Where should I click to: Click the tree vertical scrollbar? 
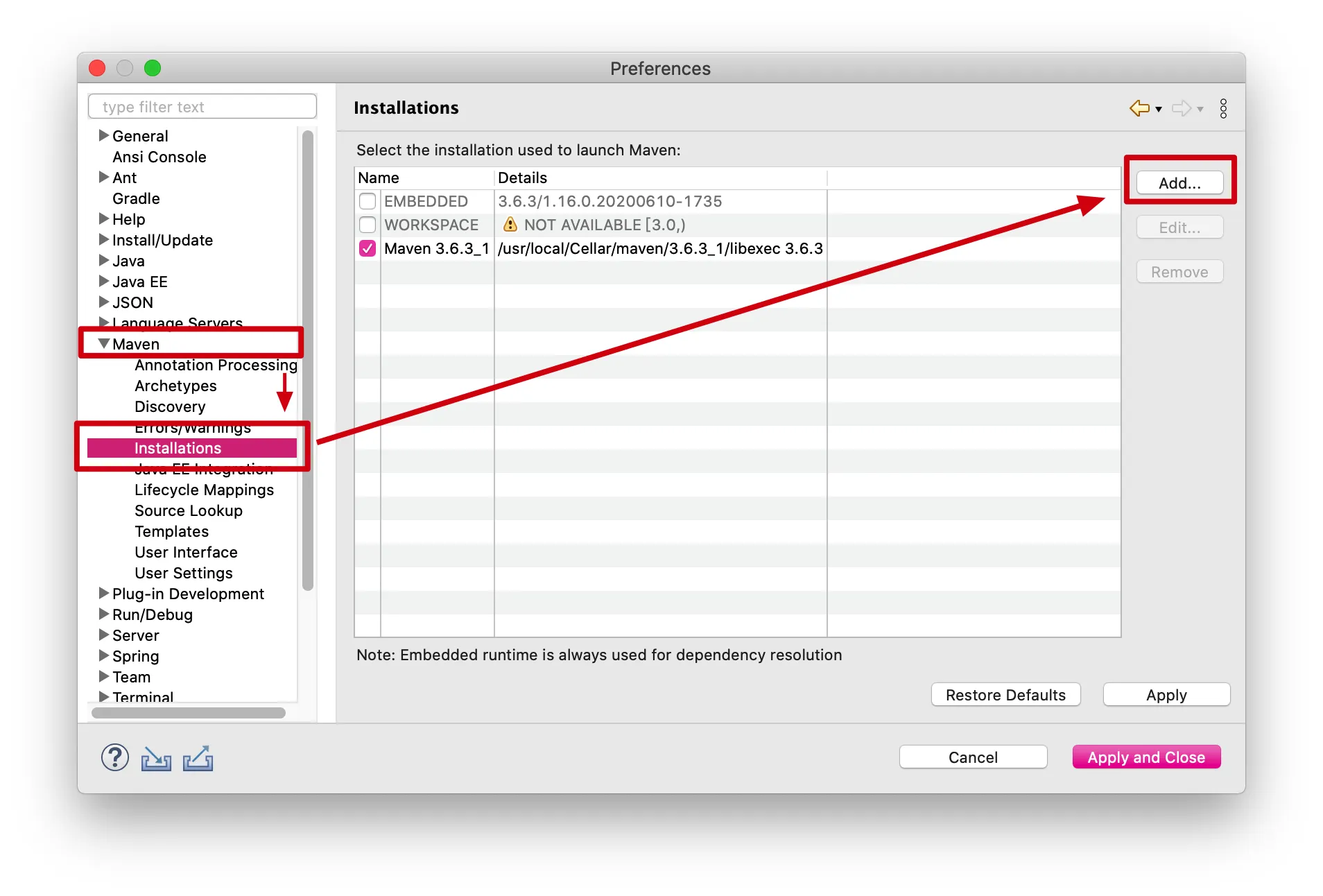click(308, 361)
